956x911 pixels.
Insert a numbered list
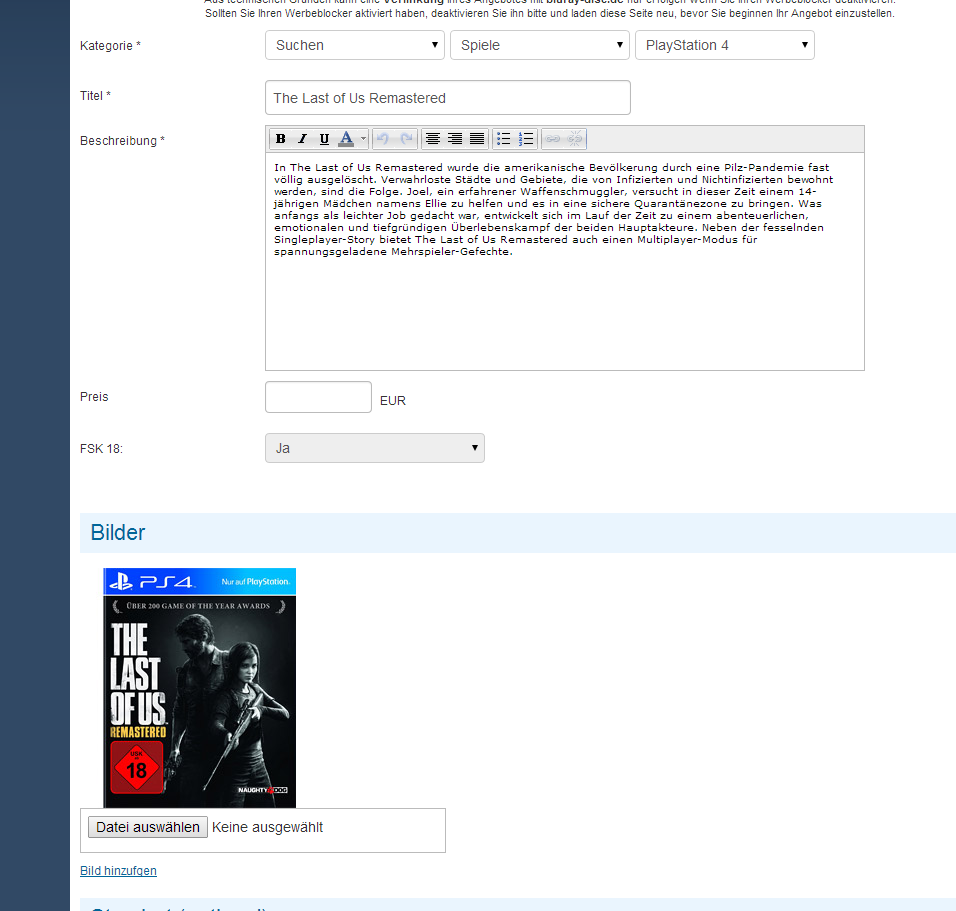pos(526,139)
